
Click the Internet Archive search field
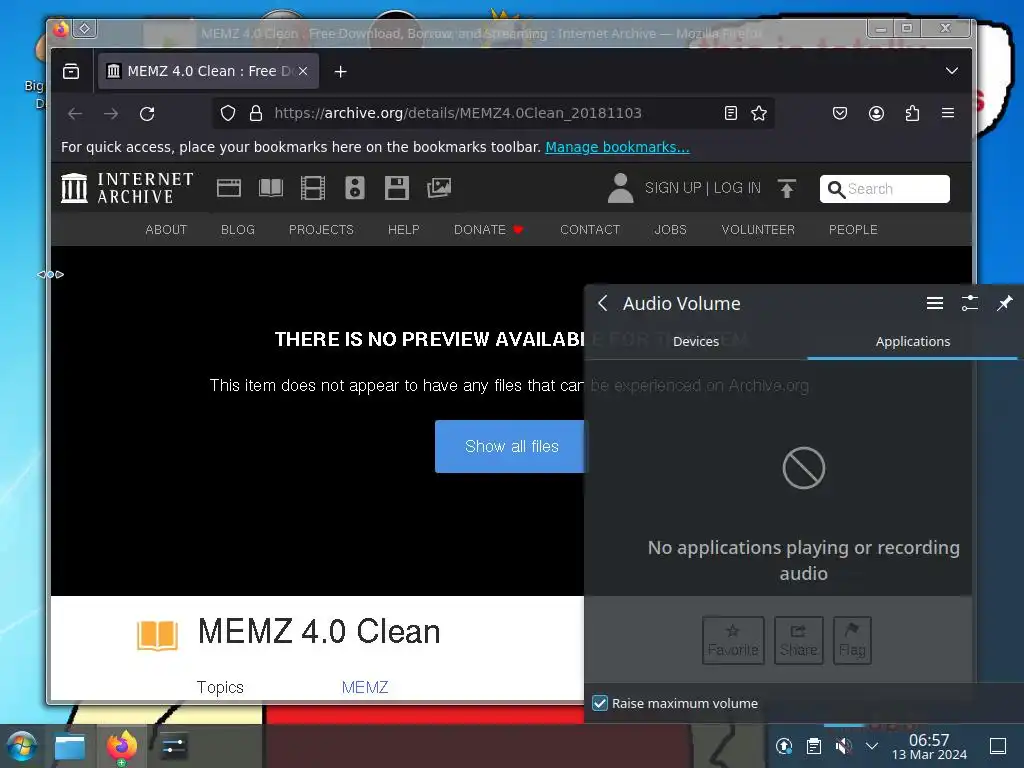(885, 189)
